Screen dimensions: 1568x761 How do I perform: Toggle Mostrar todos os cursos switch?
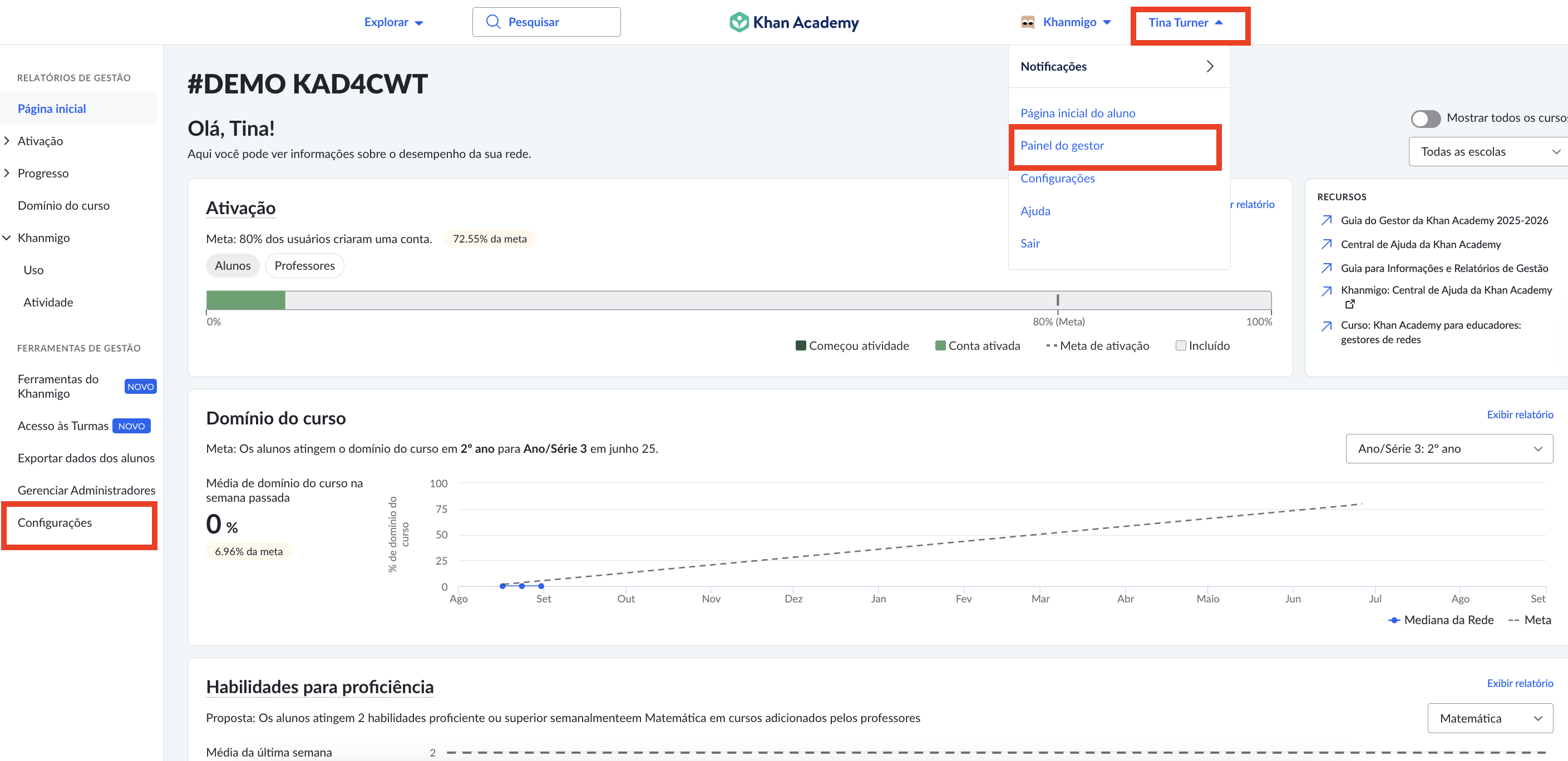tap(1426, 118)
